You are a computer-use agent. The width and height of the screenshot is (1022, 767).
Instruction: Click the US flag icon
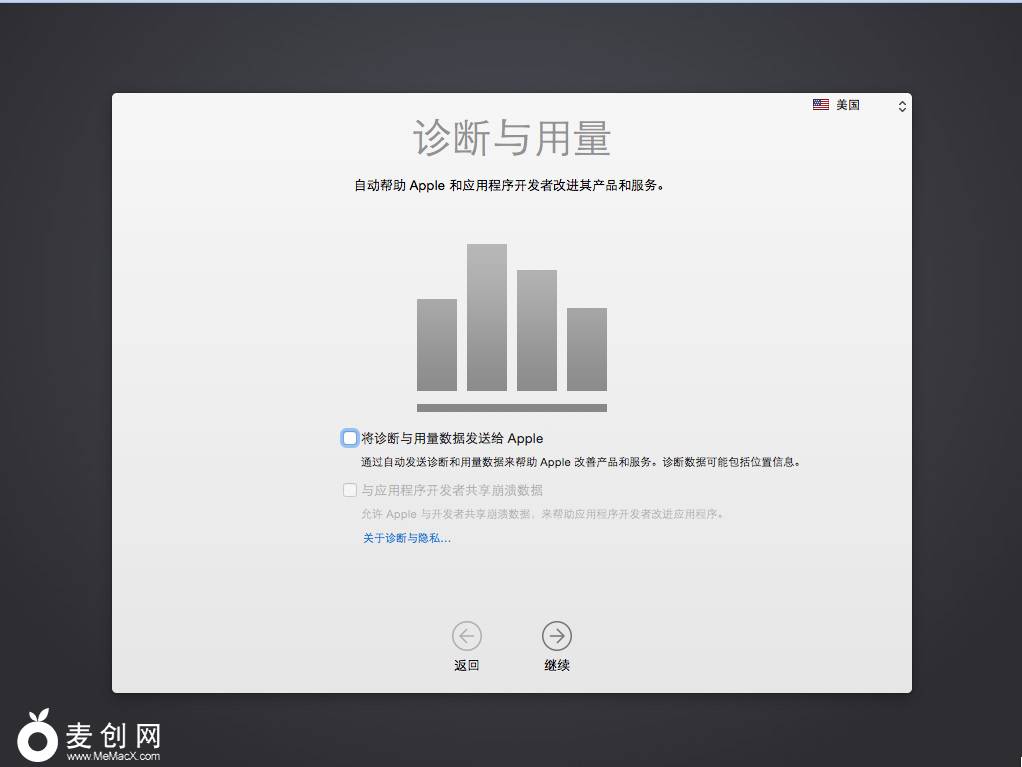point(821,105)
